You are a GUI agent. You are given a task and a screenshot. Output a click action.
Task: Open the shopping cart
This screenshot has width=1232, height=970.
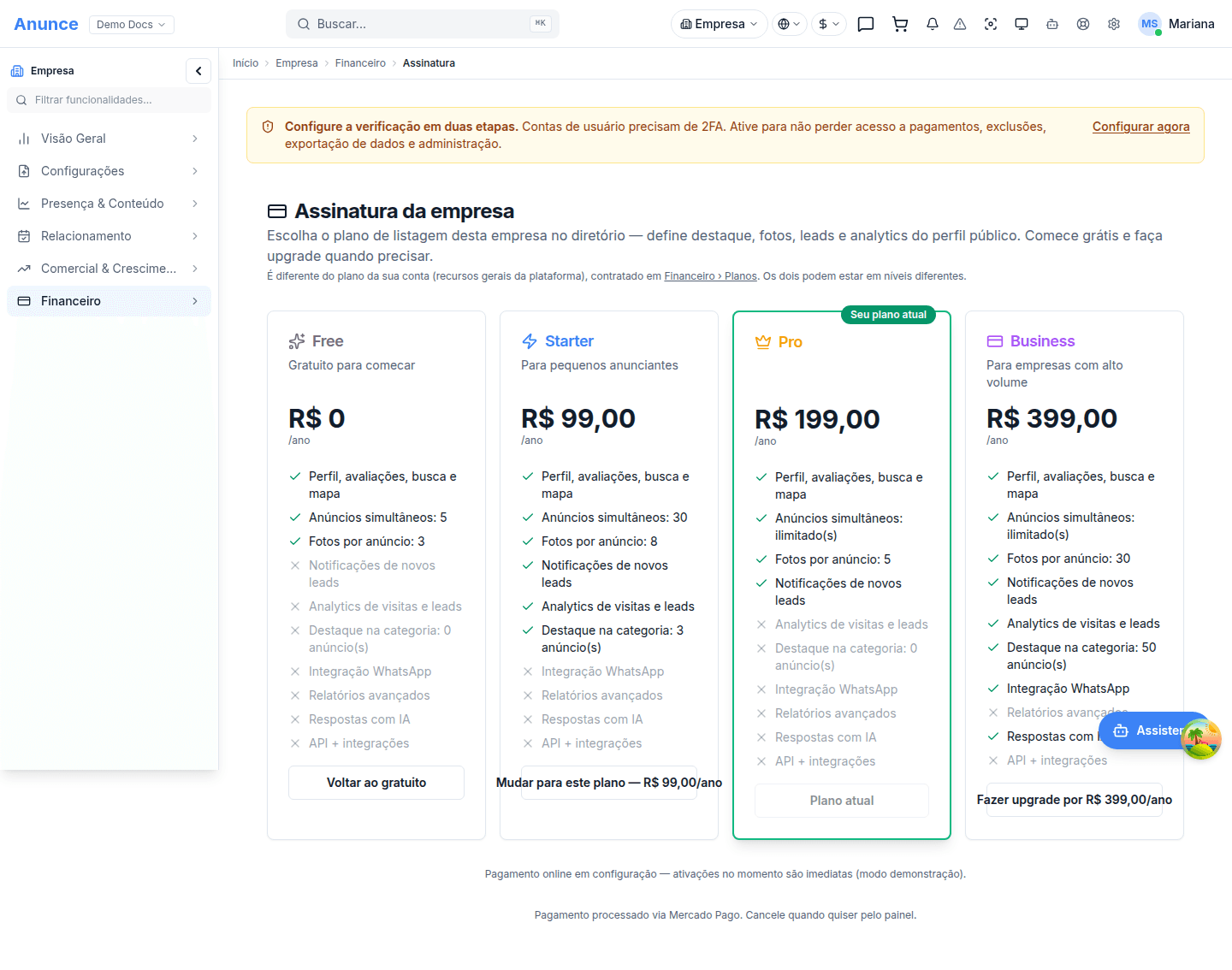pyautogui.click(x=900, y=24)
